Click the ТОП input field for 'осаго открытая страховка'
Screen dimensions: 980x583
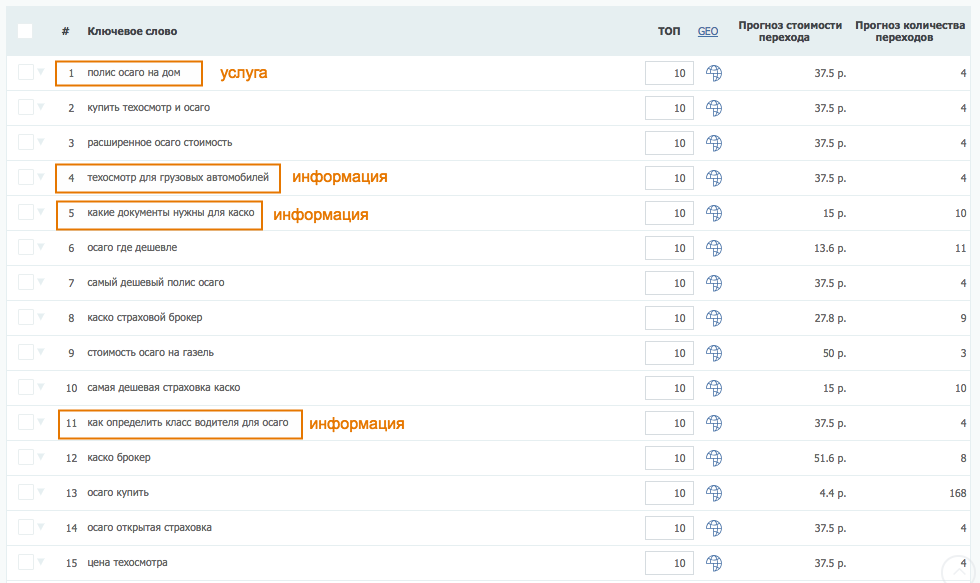coord(669,528)
